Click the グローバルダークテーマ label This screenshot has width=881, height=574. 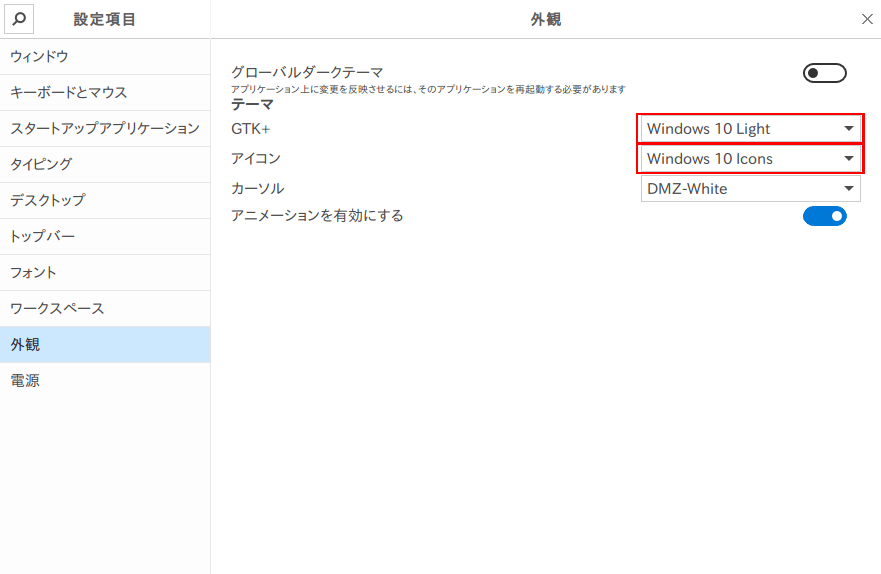pos(307,72)
